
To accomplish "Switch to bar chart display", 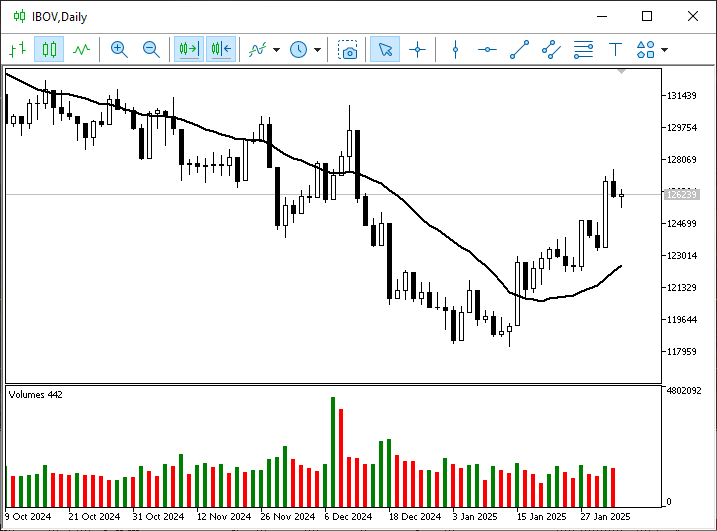I will 17,49.
